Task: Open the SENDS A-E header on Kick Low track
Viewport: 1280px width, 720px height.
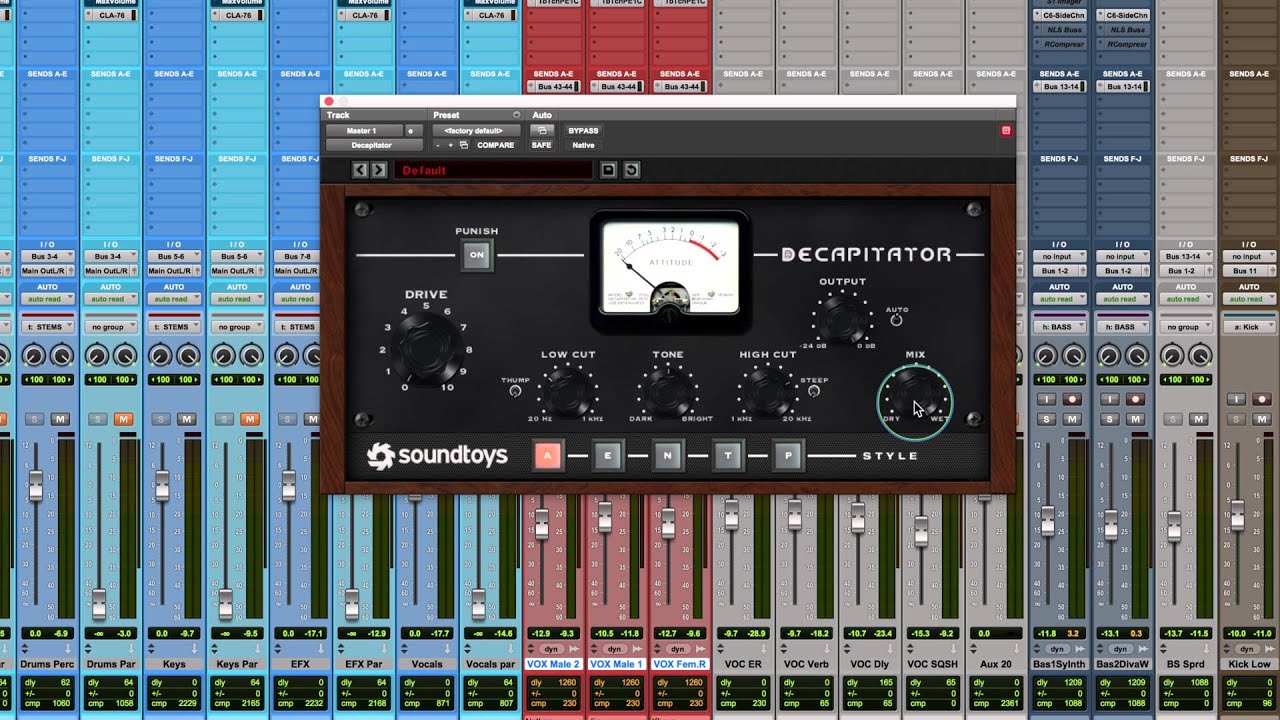Action: [x=1249, y=74]
